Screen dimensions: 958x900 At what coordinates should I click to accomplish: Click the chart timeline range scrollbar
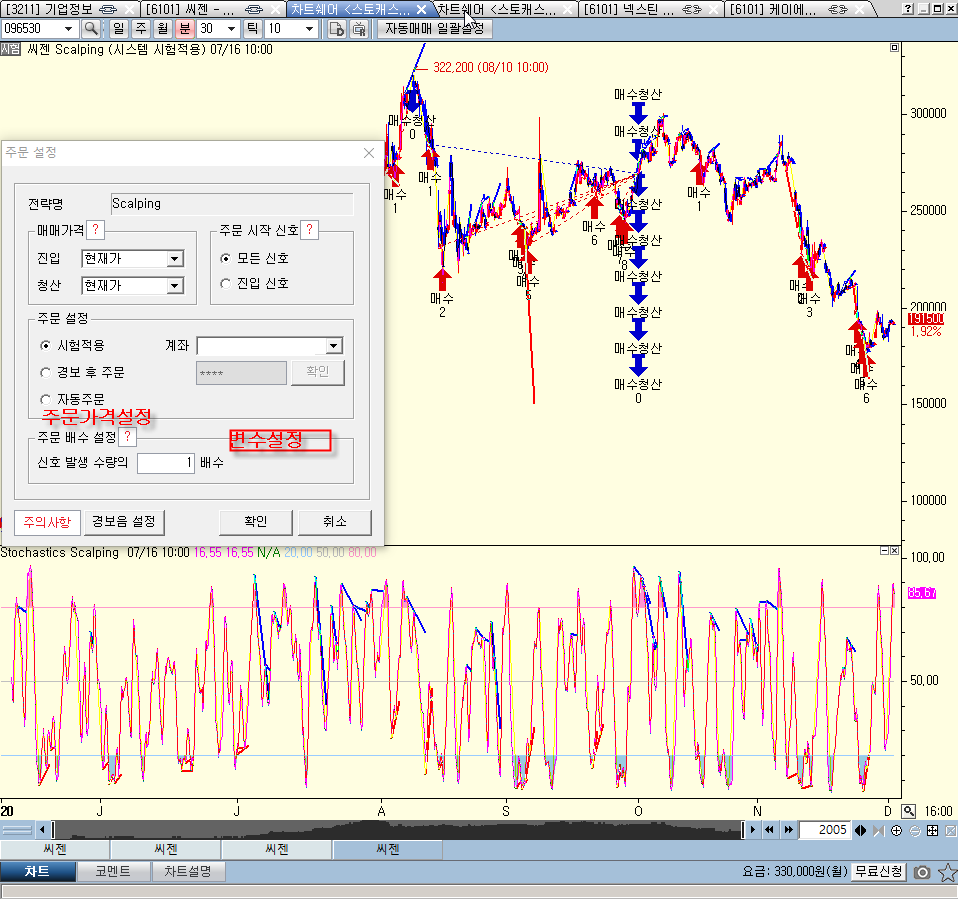point(400,830)
